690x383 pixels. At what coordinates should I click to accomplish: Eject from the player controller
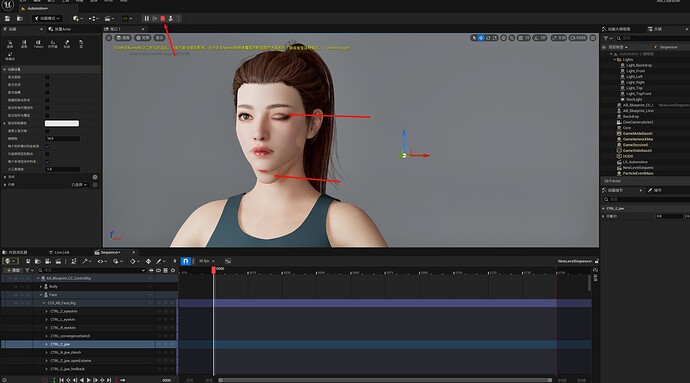171,18
